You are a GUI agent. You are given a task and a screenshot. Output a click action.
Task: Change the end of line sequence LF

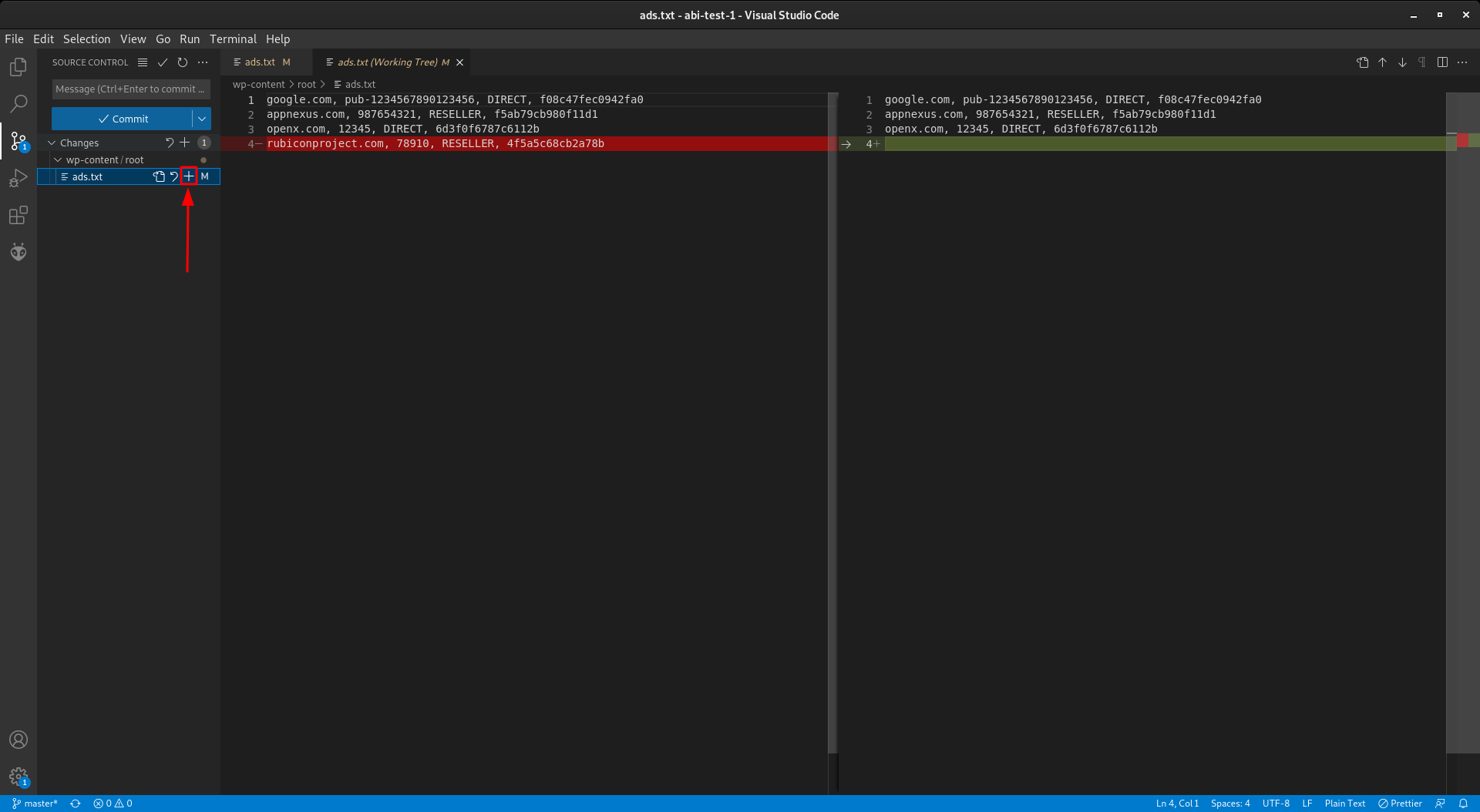1307,804
